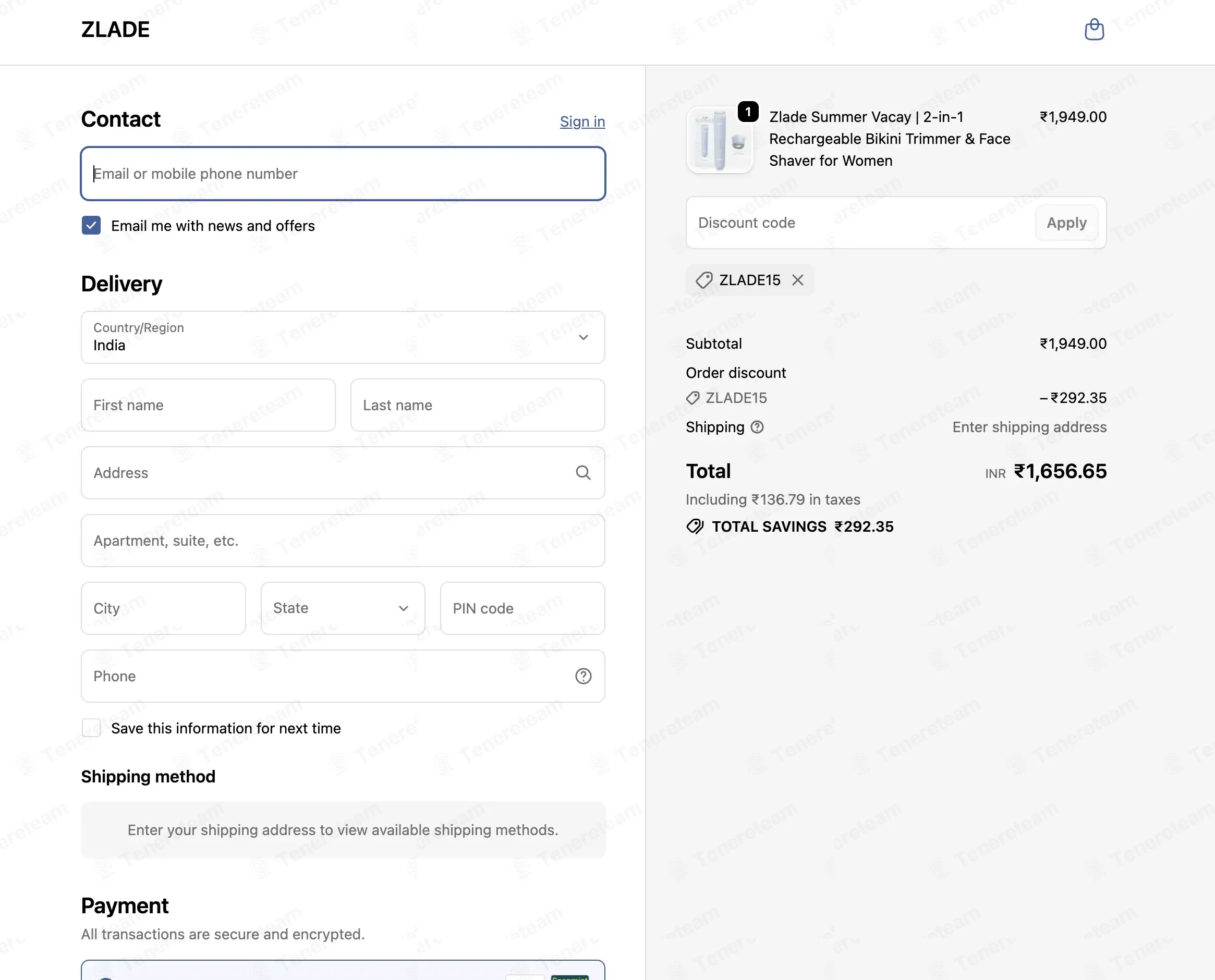Click the product title Zlade Summer Vacay
Screen dimensions: 1215x980
click(x=889, y=139)
